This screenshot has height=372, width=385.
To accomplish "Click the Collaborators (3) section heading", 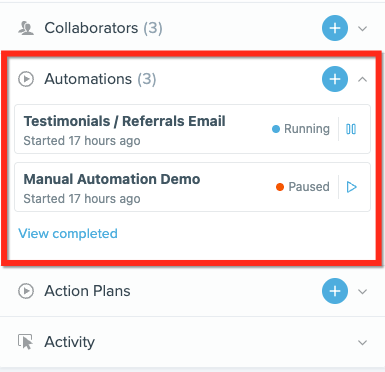I will pyautogui.click(x=103, y=28).
